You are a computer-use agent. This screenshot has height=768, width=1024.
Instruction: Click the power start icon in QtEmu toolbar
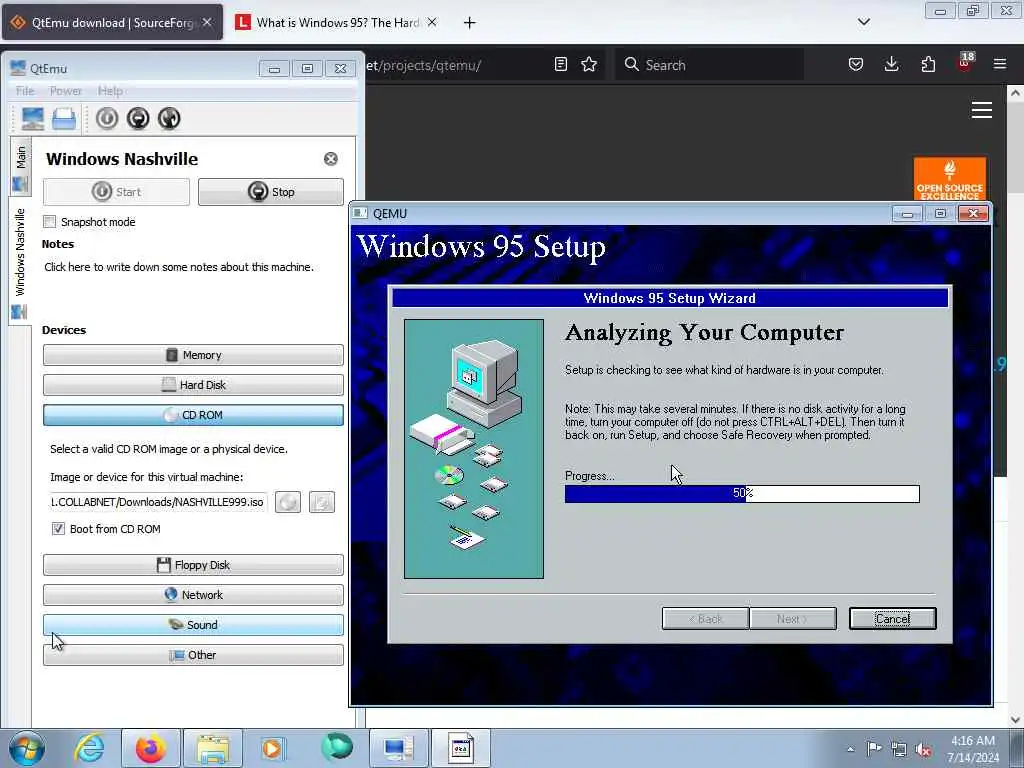click(x=107, y=118)
